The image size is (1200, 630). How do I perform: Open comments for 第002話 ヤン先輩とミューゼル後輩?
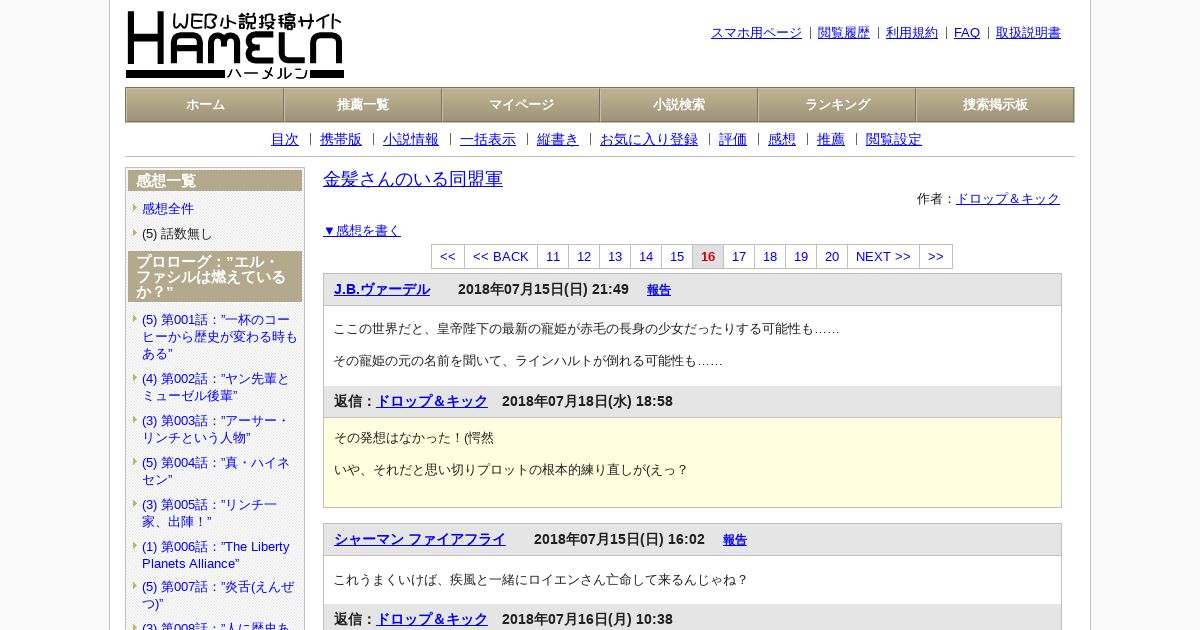215,387
